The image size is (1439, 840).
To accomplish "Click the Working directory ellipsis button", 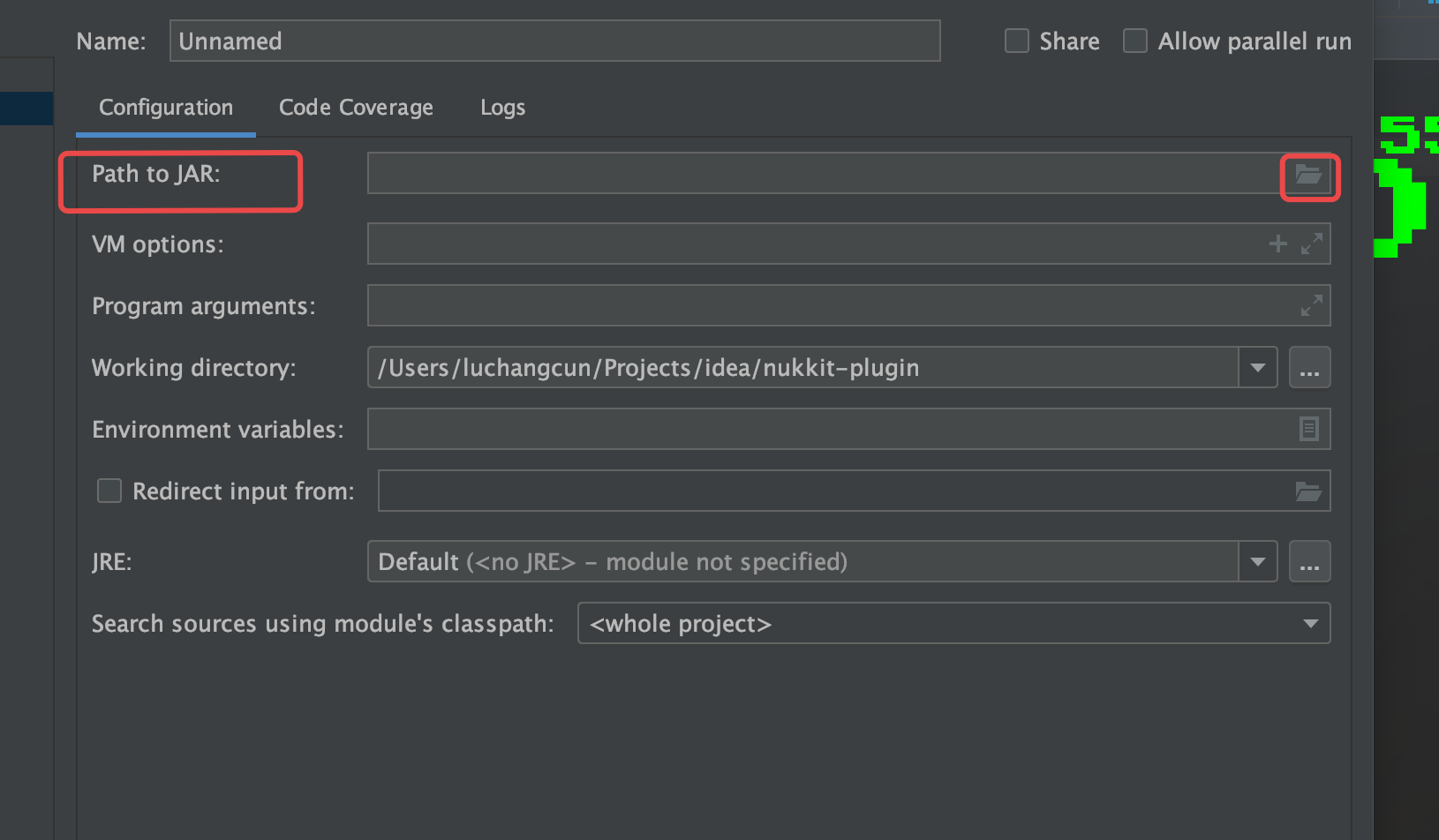I will (x=1309, y=367).
